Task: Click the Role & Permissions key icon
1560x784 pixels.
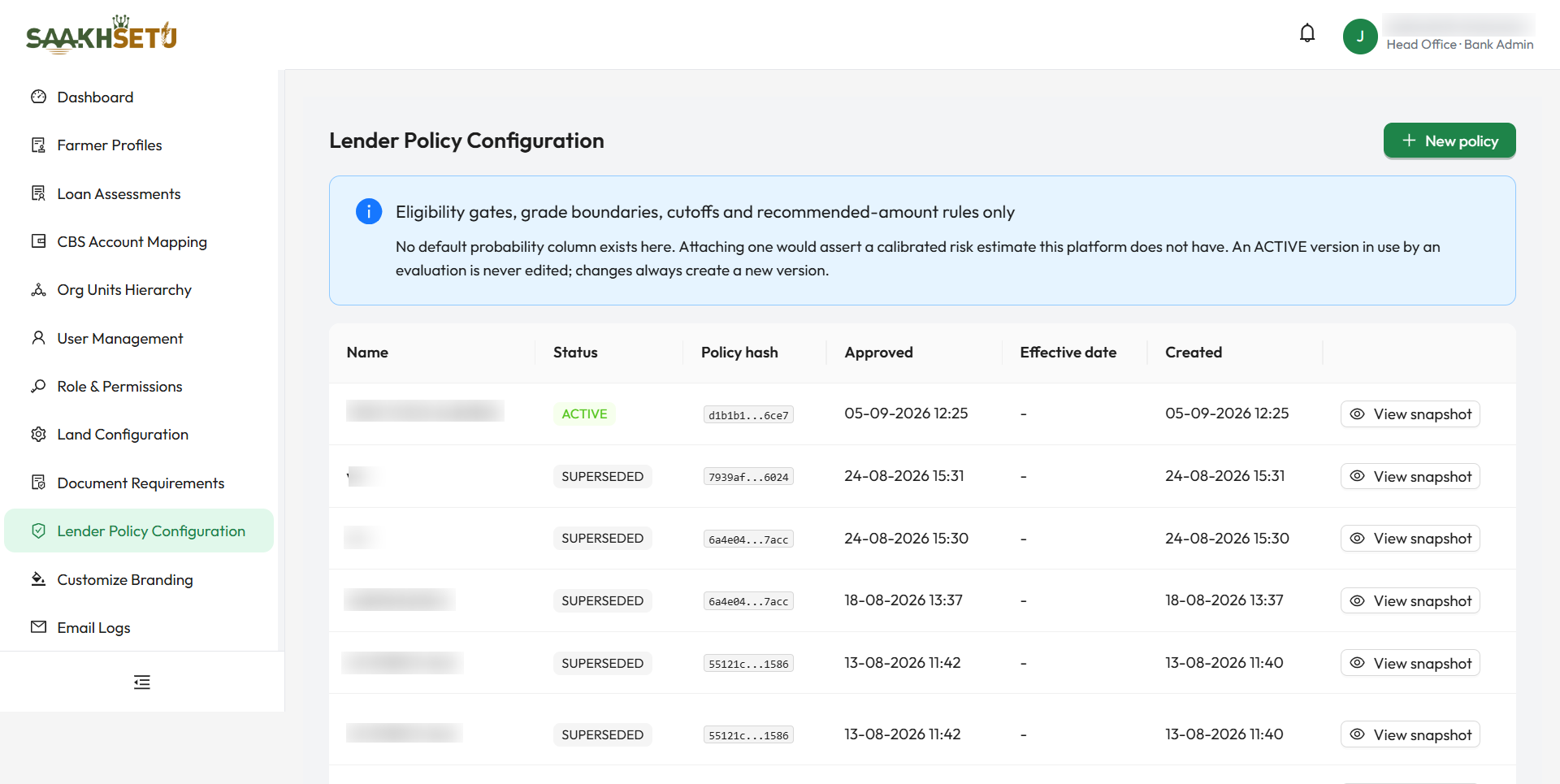Action: (x=38, y=386)
